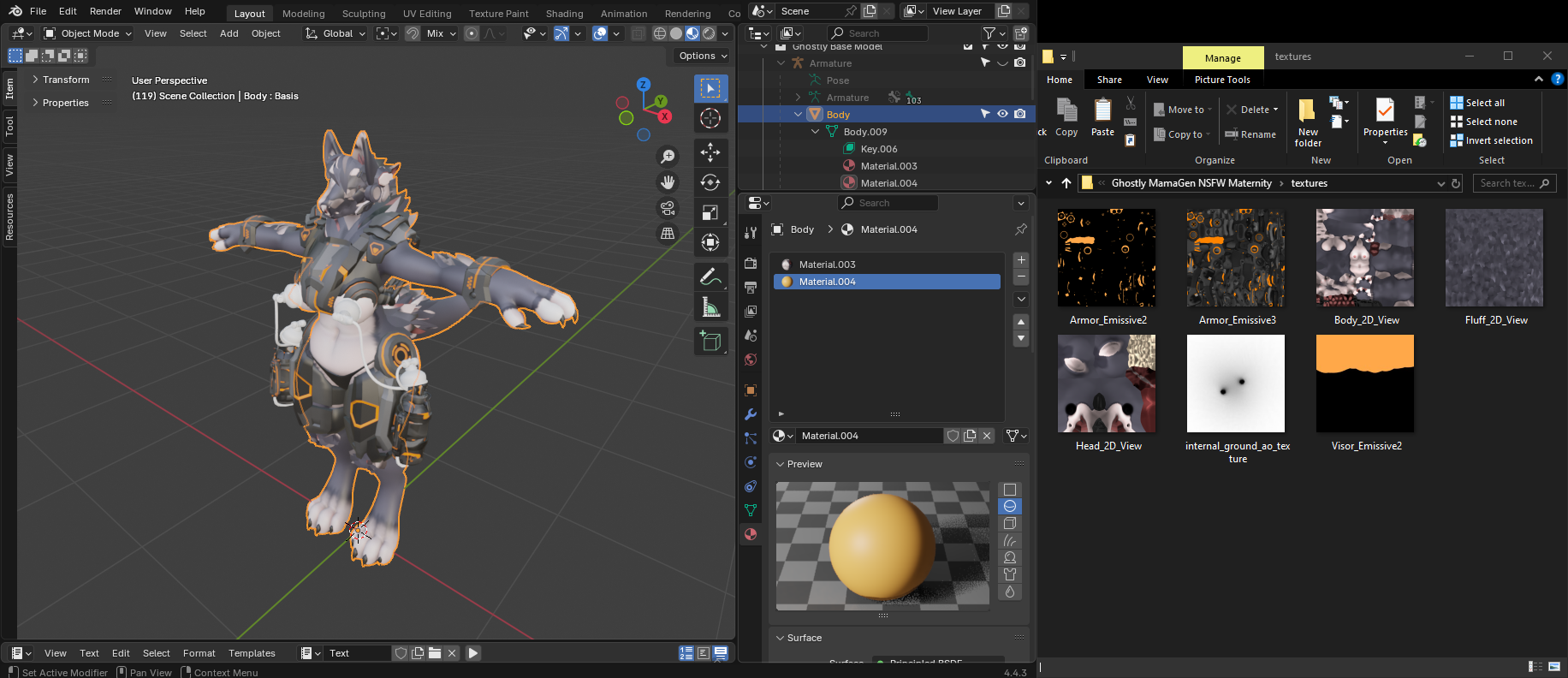The height and width of the screenshot is (678, 1568).
Task: Click Invert selection in File Explorer ribbon
Action: pyautogui.click(x=1491, y=140)
